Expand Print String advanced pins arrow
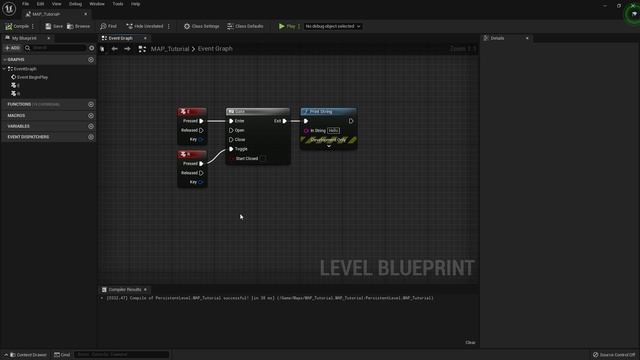The height and width of the screenshot is (360, 640). click(x=329, y=146)
